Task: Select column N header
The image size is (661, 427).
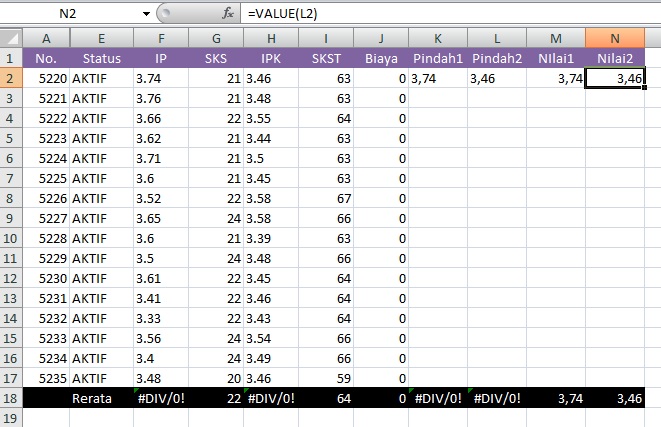Action: click(614, 37)
